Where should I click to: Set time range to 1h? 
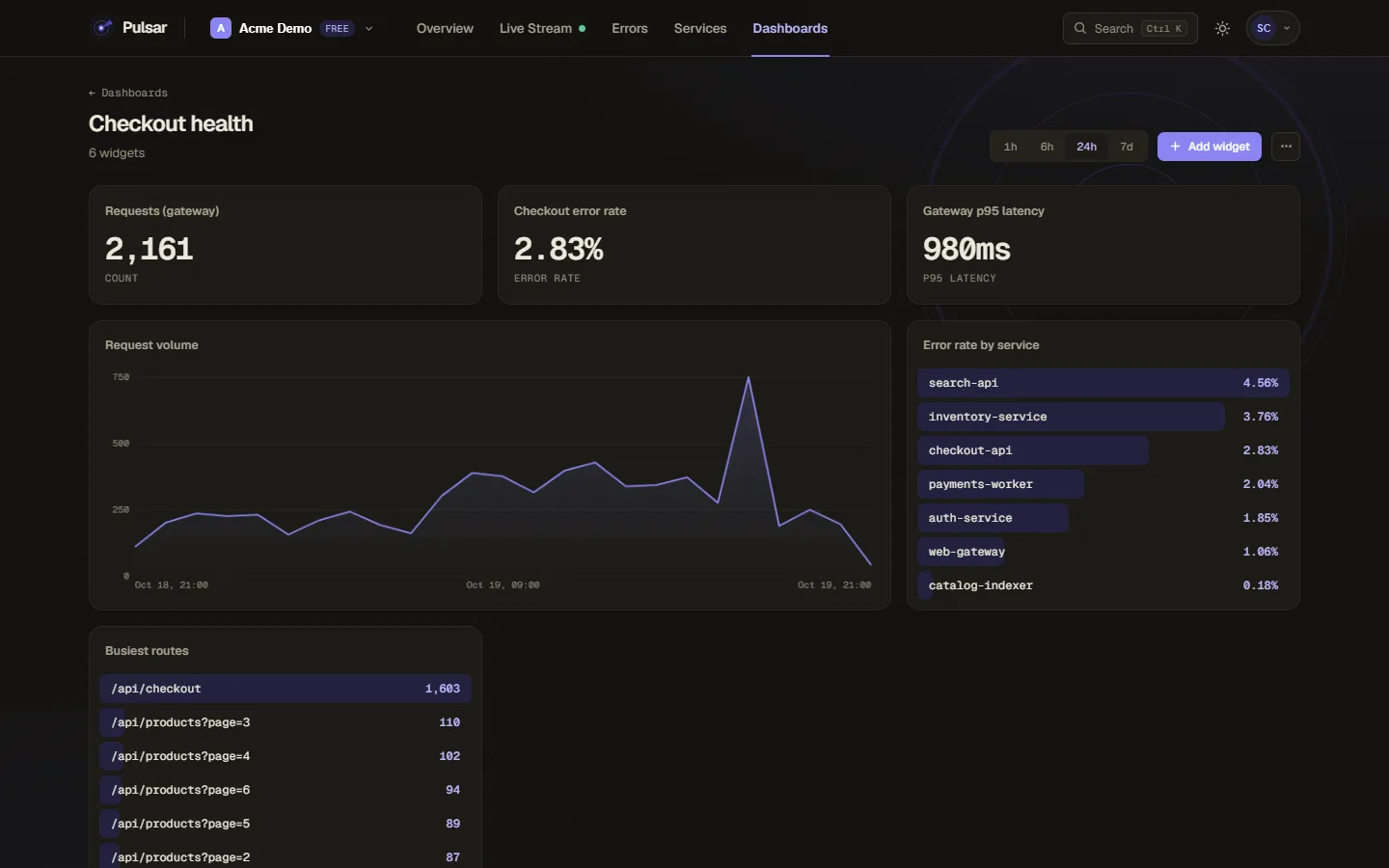[1010, 147]
